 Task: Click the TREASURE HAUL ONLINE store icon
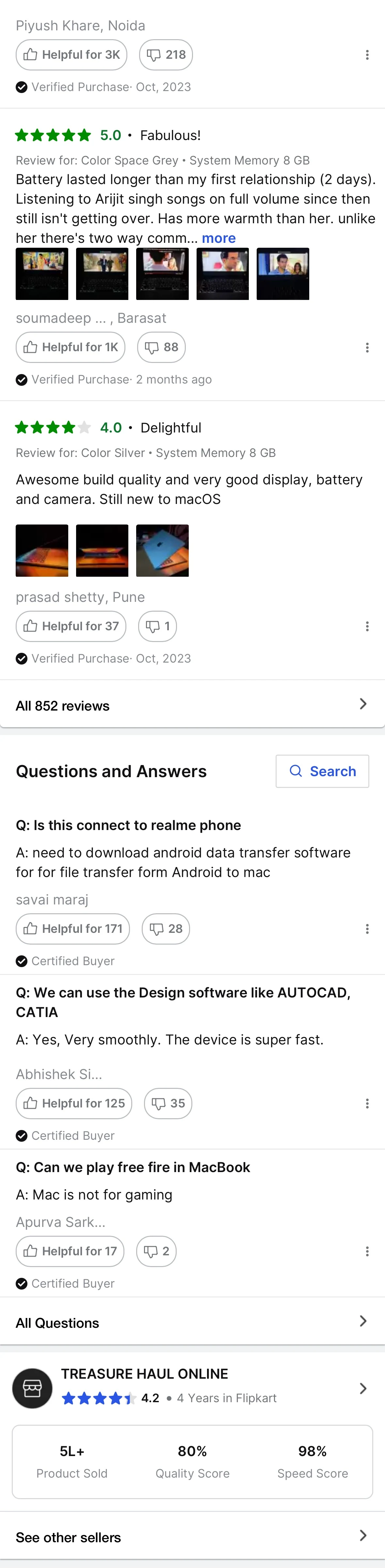pyautogui.click(x=32, y=1388)
